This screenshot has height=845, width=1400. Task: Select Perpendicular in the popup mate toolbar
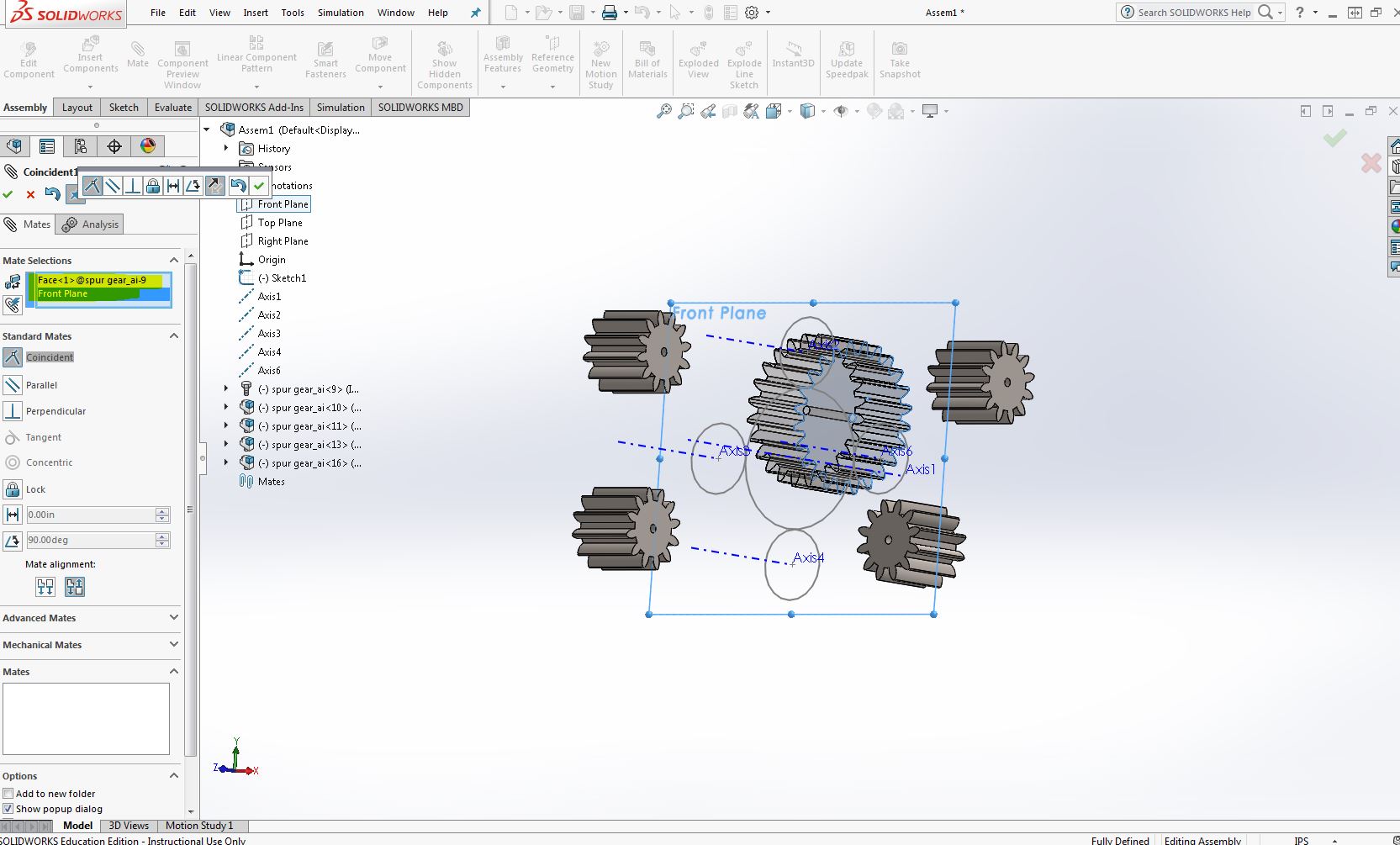point(133,186)
